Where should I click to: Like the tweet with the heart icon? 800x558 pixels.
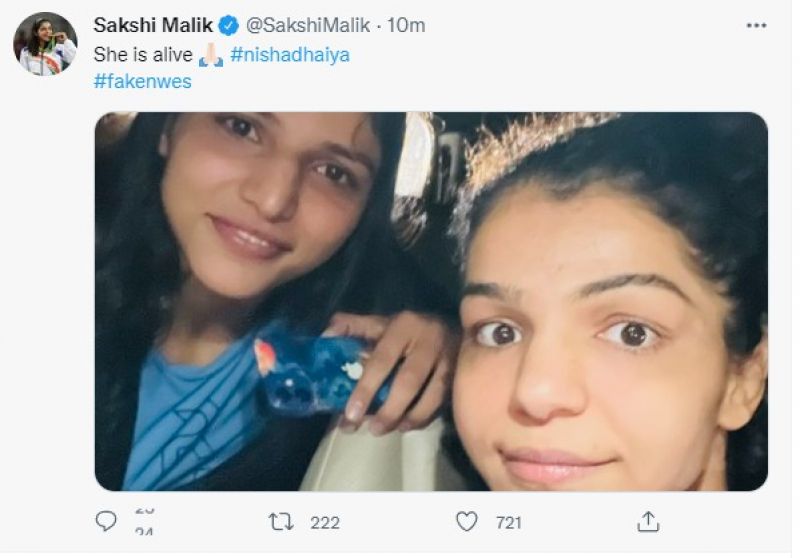point(466,522)
